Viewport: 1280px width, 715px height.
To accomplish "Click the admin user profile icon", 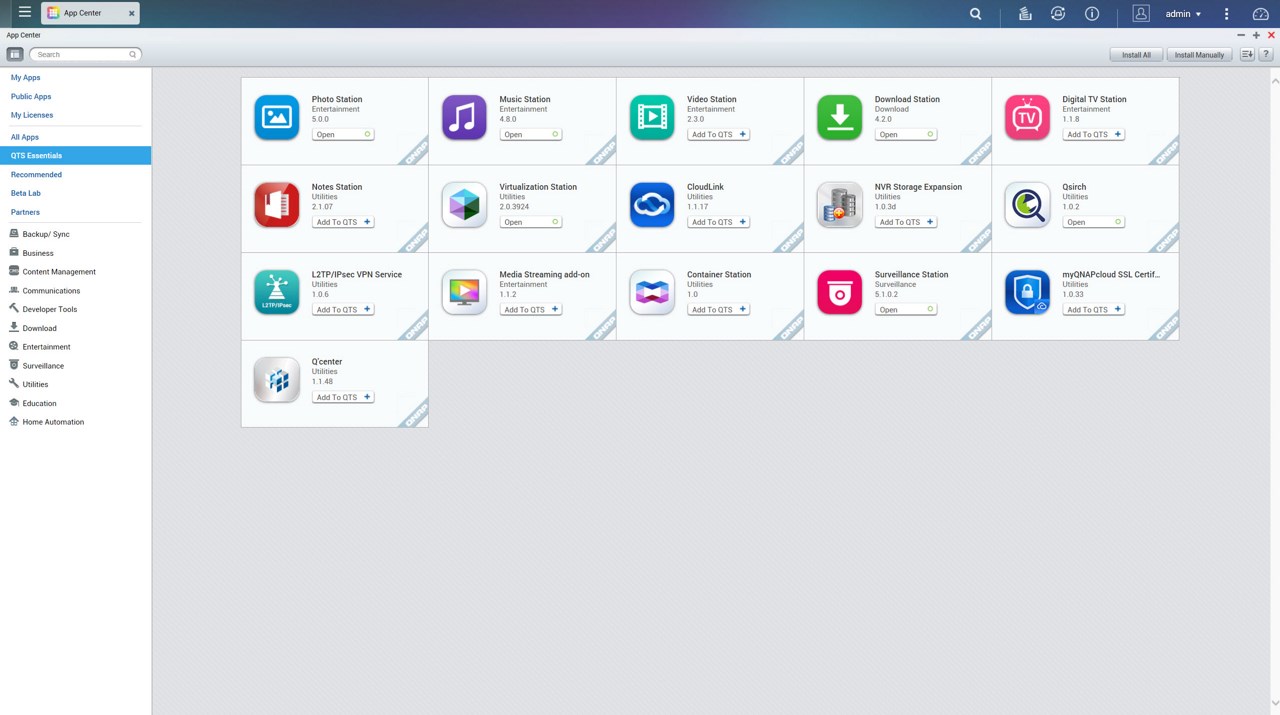I will point(1141,14).
